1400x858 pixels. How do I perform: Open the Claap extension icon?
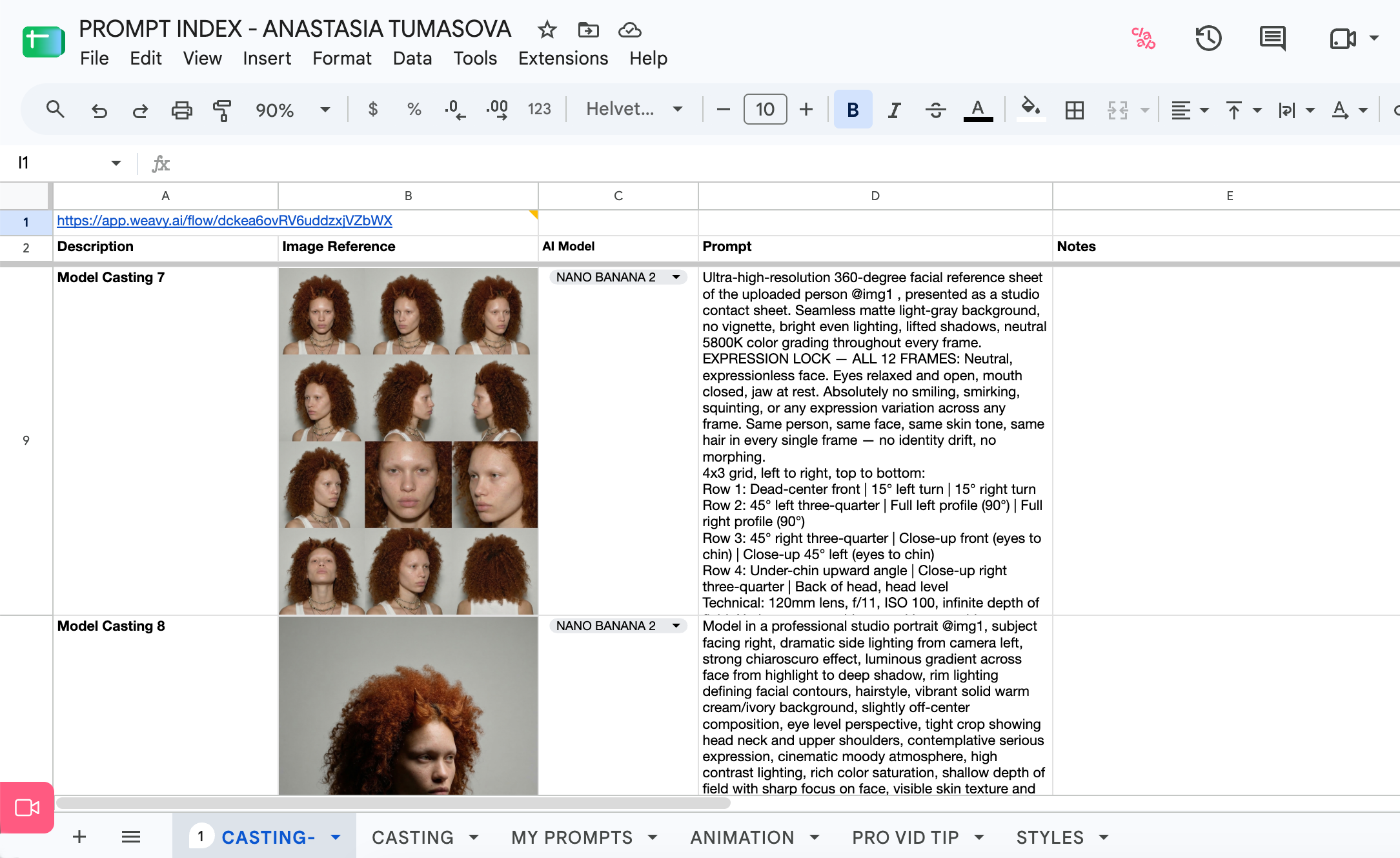1143,39
